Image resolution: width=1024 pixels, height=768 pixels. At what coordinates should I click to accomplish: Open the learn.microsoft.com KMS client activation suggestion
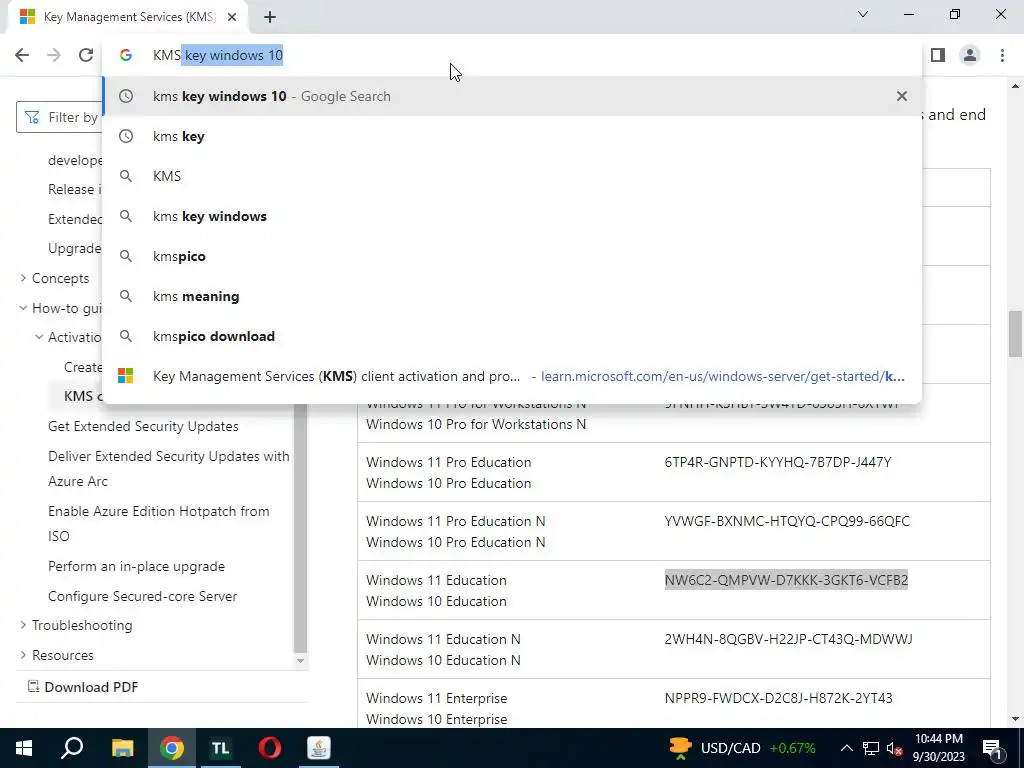point(512,376)
